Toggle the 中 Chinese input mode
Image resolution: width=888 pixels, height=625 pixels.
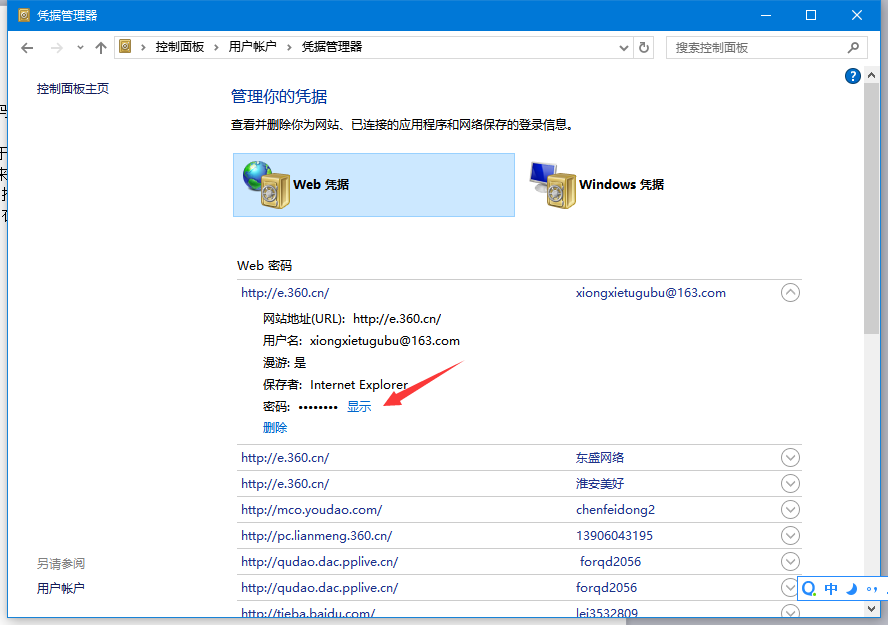tap(831, 589)
